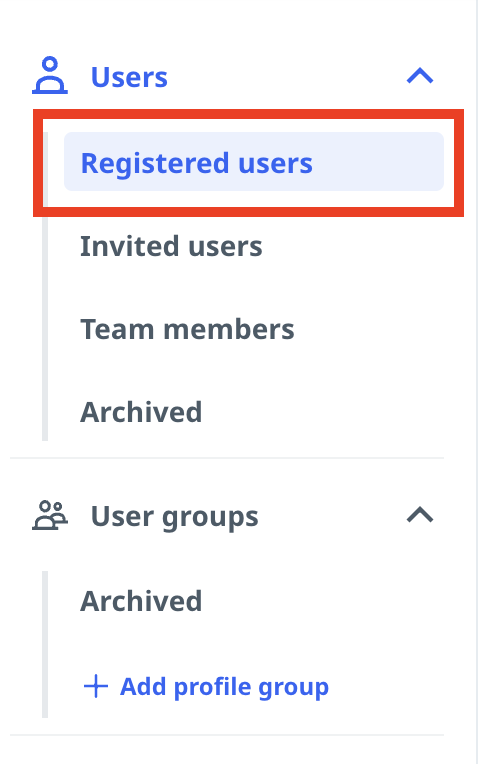
Task: Go to Invited users
Action: (x=171, y=246)
